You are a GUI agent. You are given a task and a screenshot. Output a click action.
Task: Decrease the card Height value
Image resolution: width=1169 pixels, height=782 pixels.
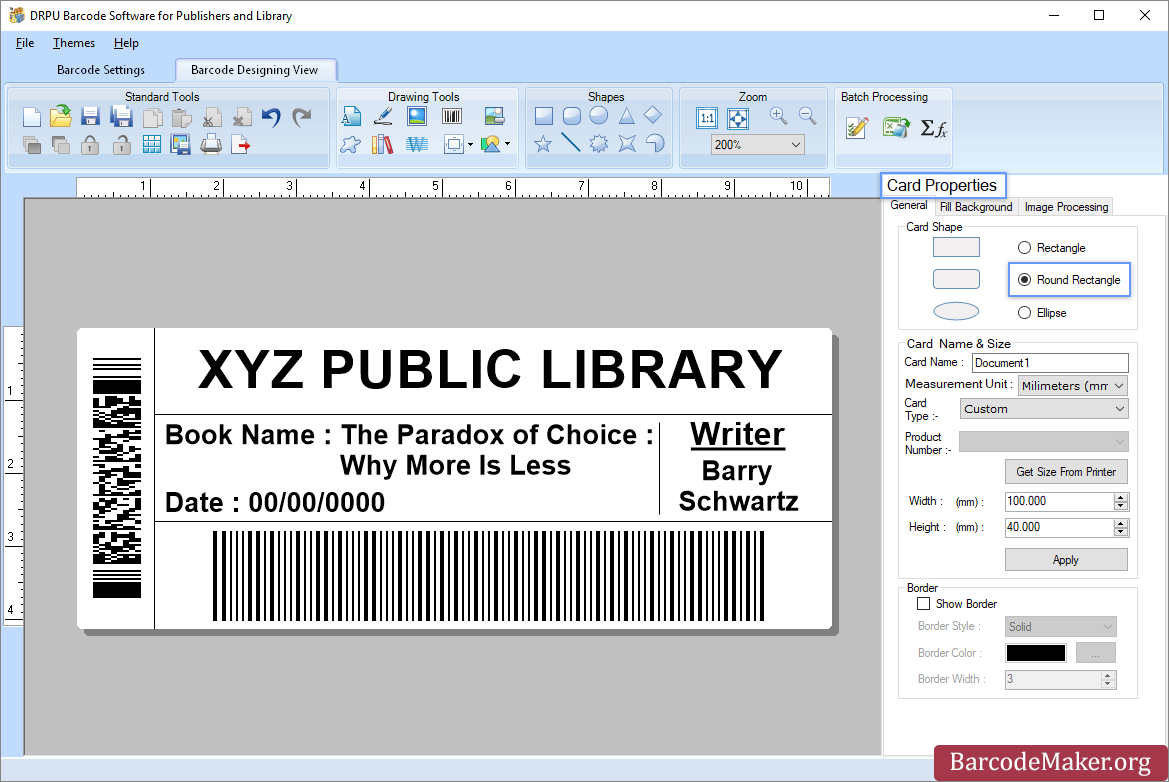pyautogui.click(x=1121, y=532)
